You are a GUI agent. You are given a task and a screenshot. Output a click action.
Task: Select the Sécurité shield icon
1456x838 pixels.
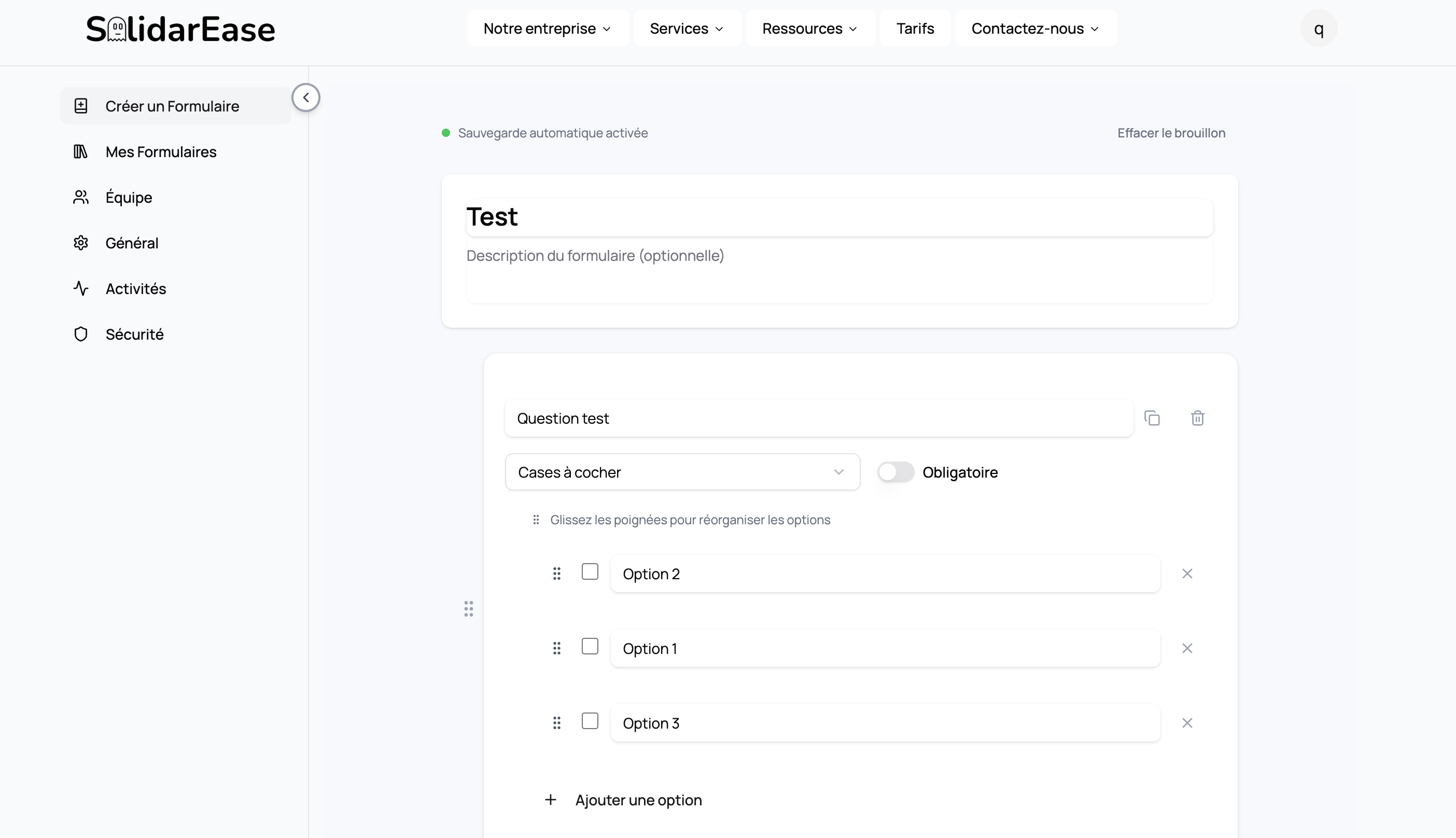tap(80, 334)
